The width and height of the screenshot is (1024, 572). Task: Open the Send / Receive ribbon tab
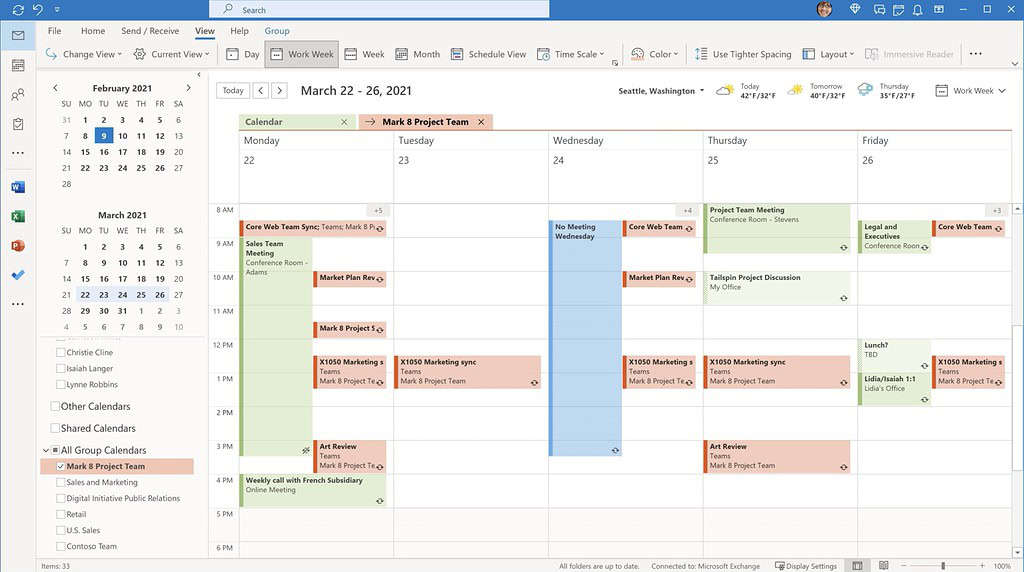point(150,31)
